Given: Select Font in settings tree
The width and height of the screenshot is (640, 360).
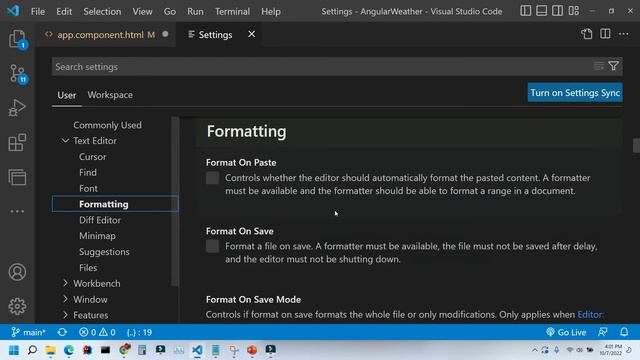Looking at the screenshot, I should click(x=88, y=188).
